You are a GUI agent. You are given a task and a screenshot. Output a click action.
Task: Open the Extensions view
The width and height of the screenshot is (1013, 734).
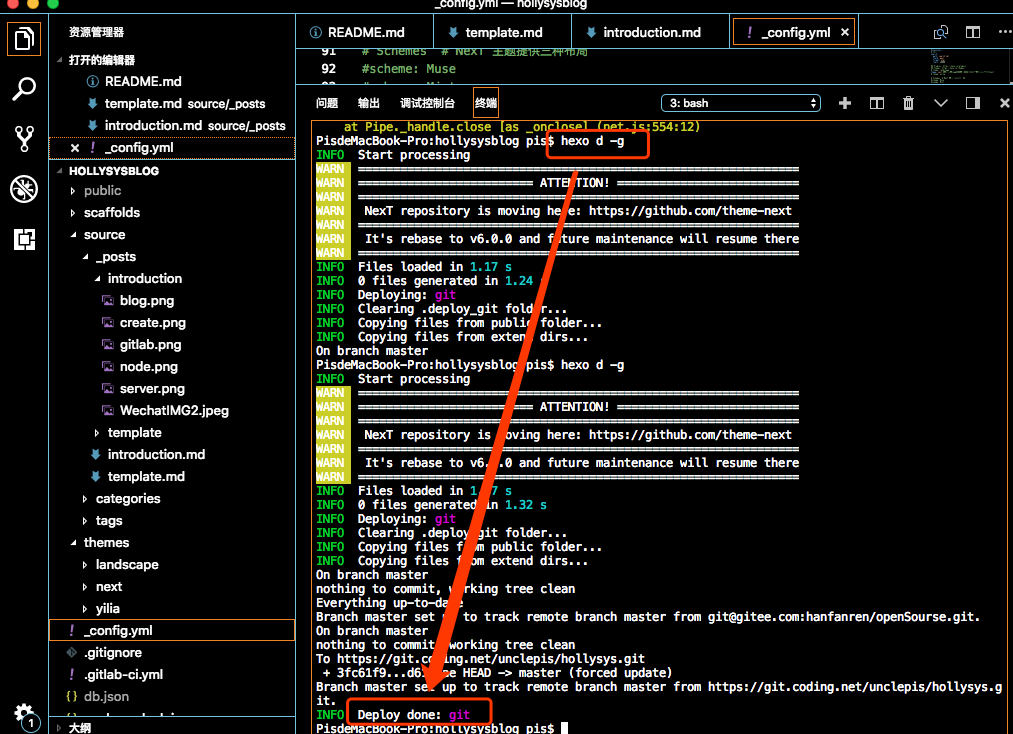tap(24, 239)
